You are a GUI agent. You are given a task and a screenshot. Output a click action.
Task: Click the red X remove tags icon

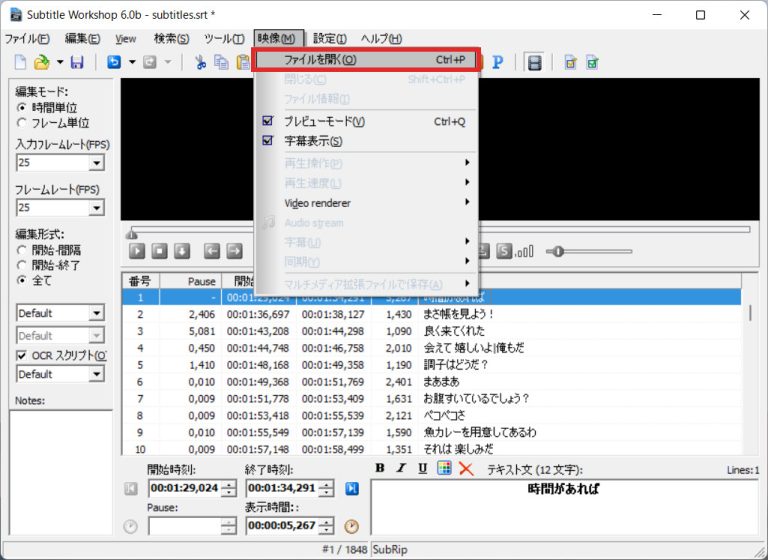tap(466, 469)
